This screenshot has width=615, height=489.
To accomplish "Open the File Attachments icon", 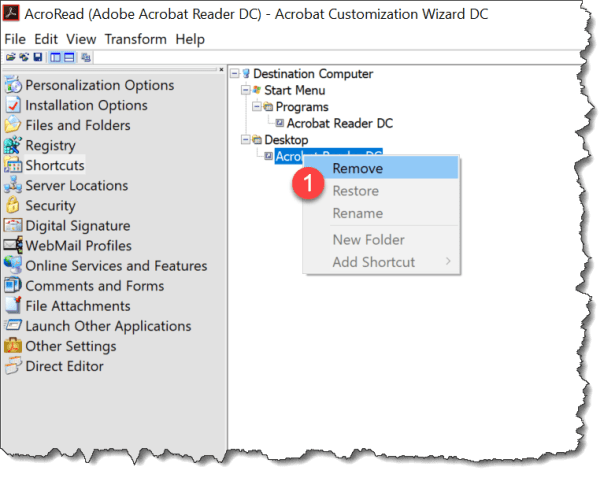I will pyautogui.click(x=13, y=305).
